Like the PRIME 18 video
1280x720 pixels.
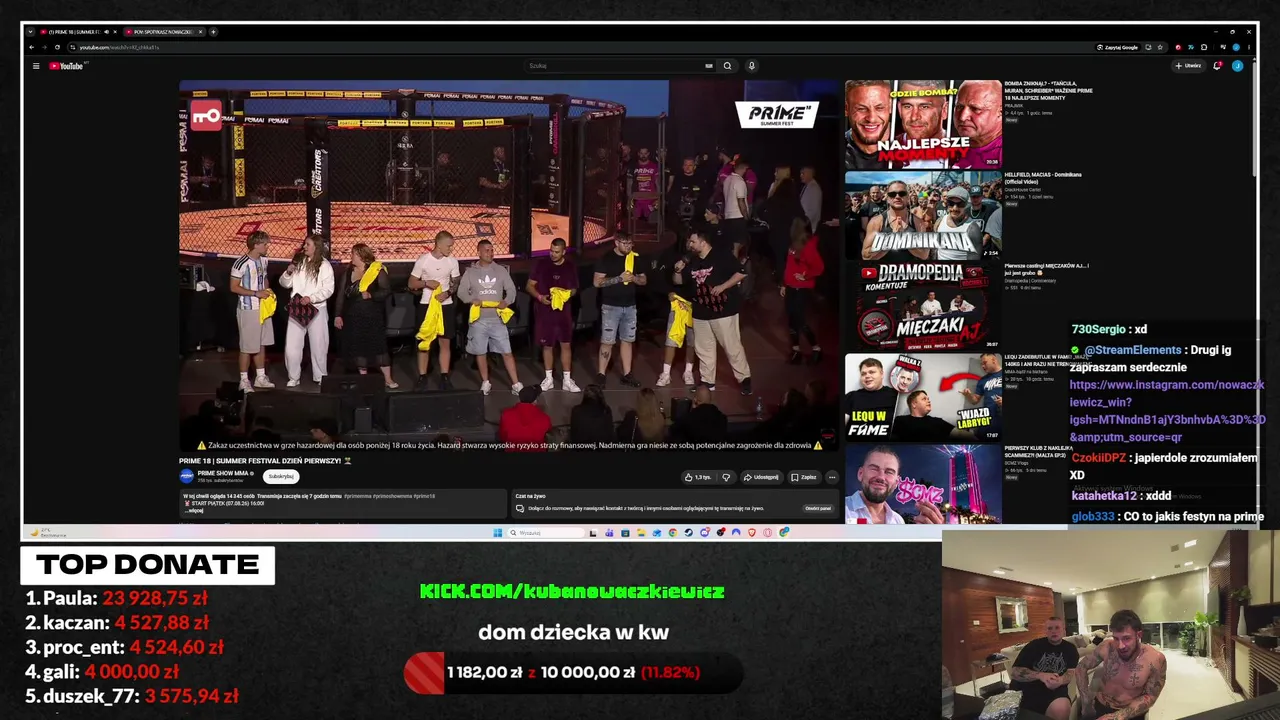point(698,477)
